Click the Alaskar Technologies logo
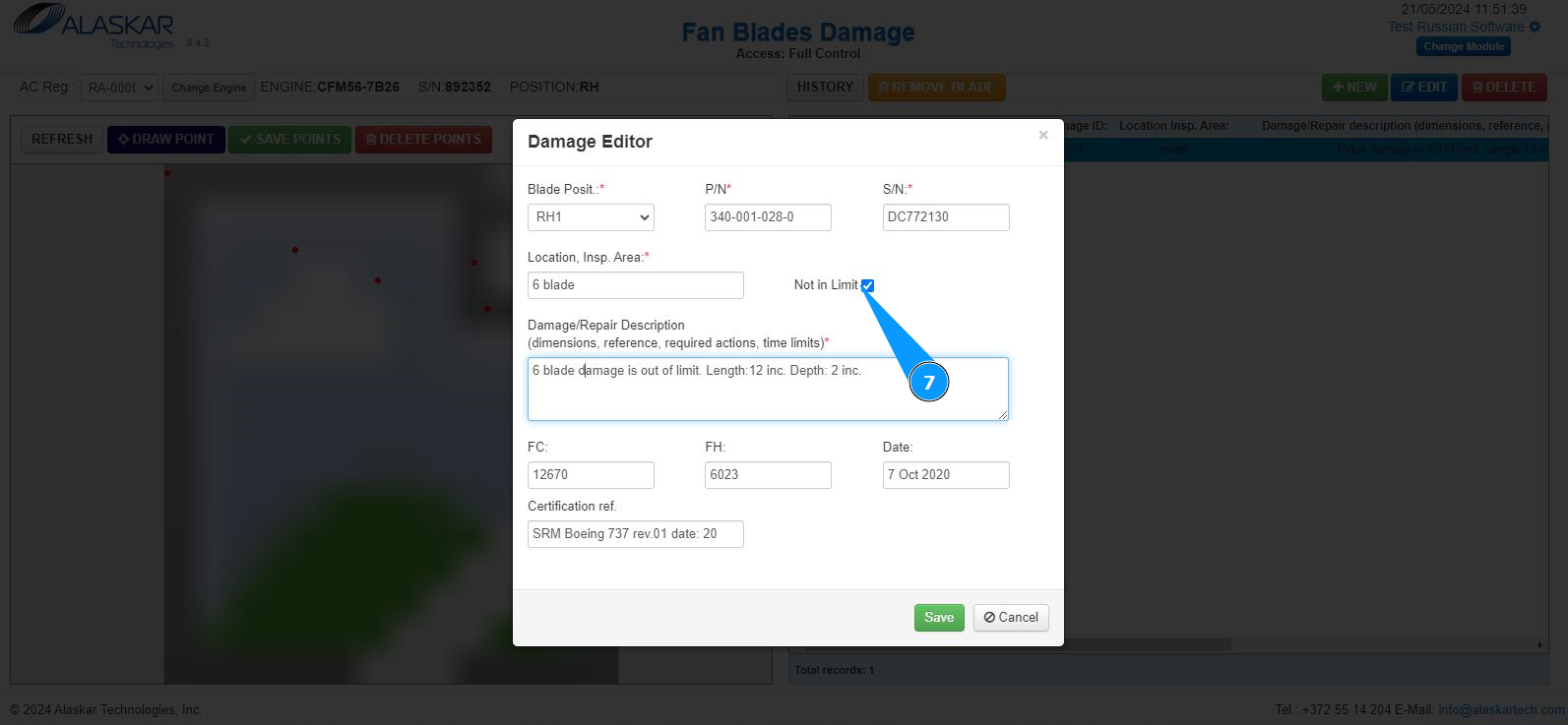Viewport: 1568px width, 725px height. (x=94, y=27)
